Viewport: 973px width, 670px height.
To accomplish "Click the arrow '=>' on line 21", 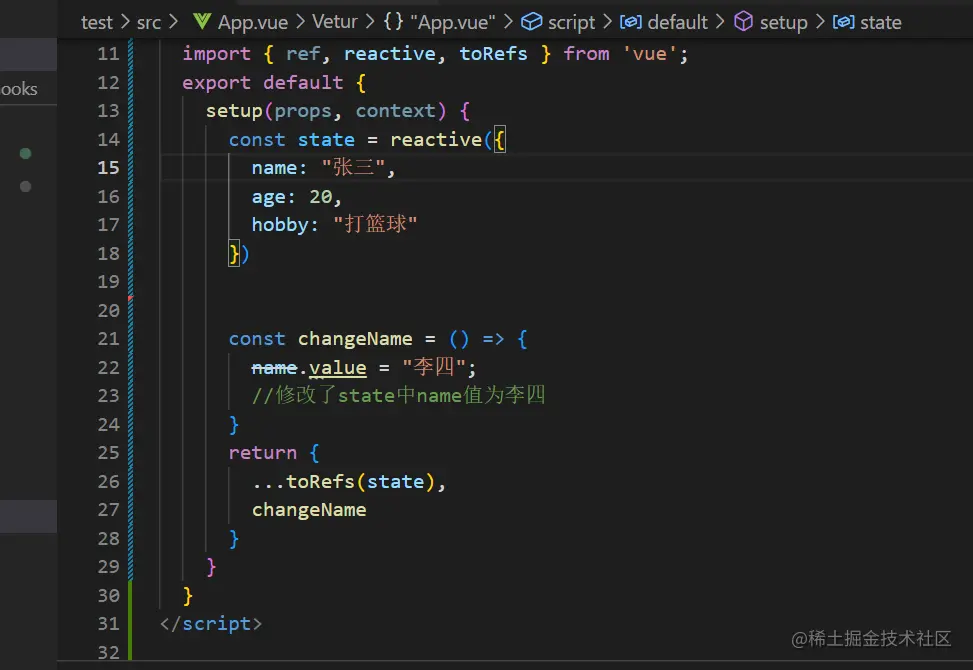I will tap(493, 339).
